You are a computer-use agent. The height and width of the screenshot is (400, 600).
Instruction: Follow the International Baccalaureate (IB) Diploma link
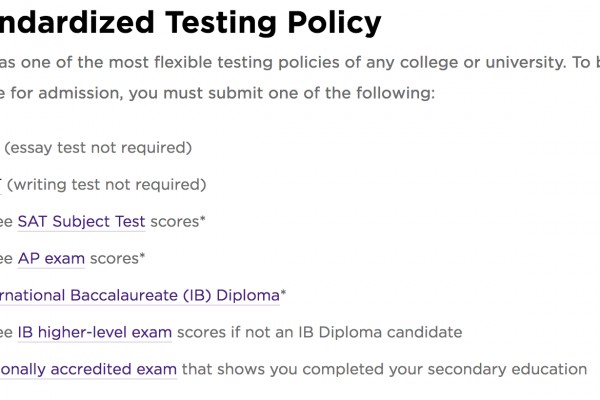click(x=140, y=296)
